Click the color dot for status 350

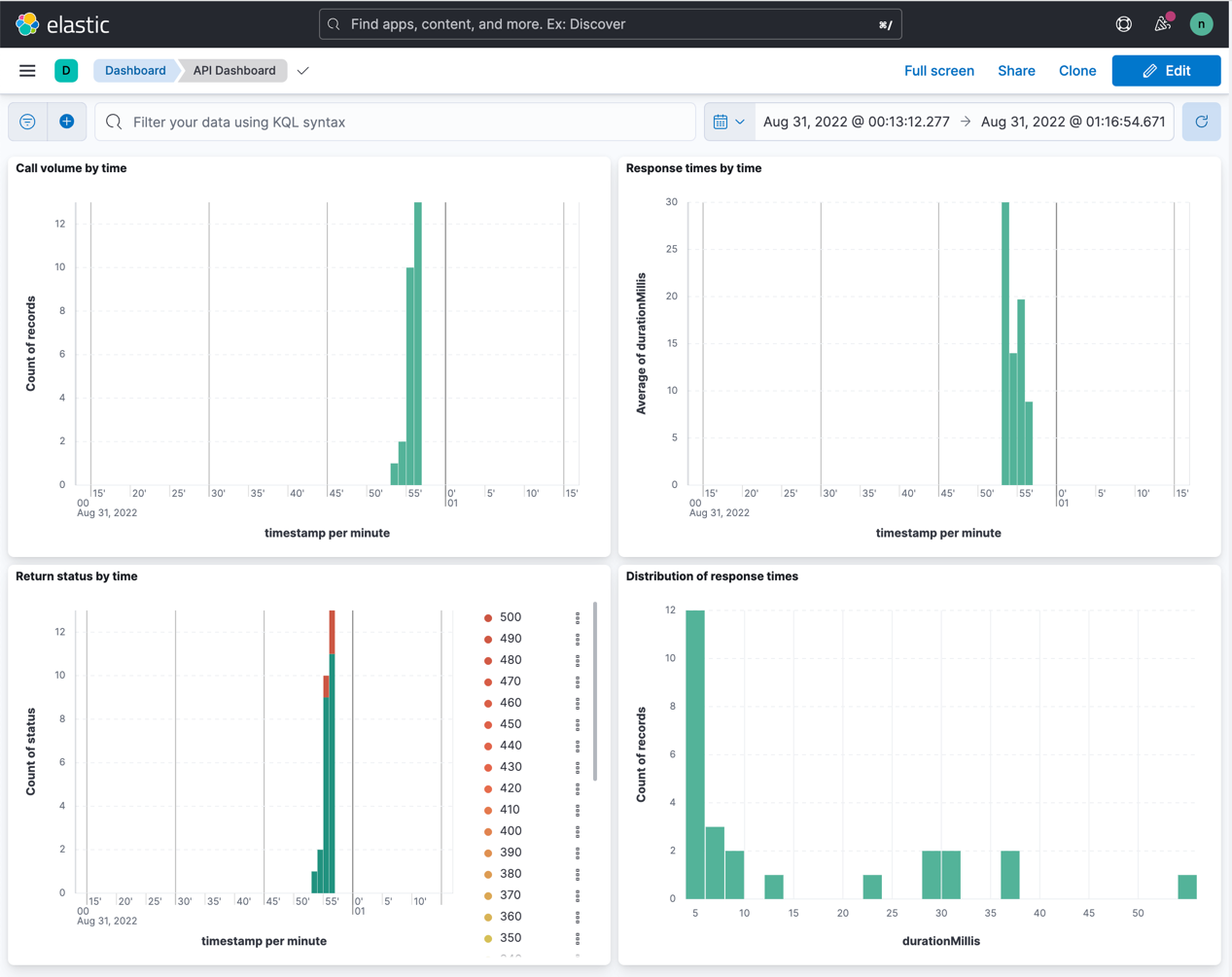point(488,938)
